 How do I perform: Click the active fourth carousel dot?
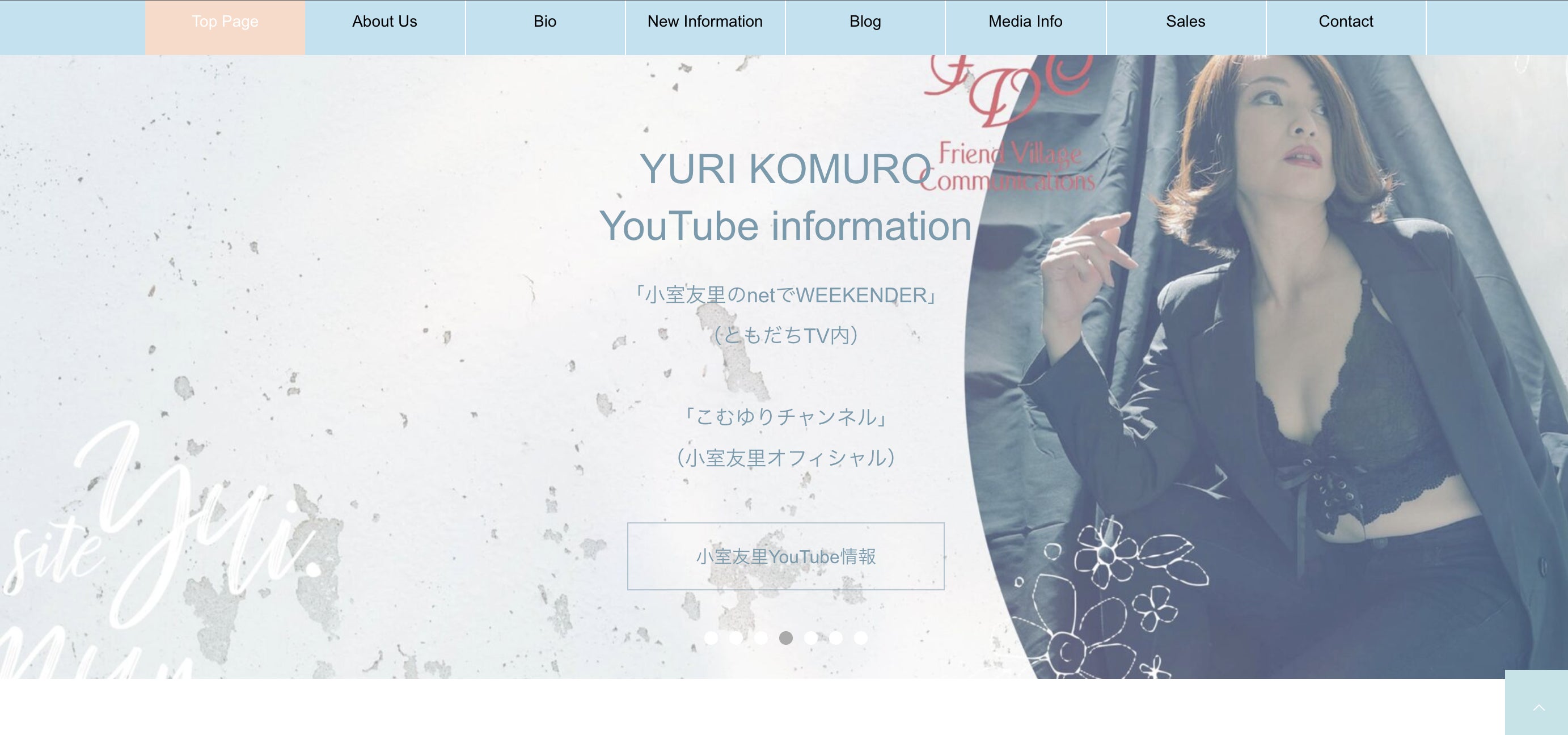pyautogui.click(x=786, y=637)
